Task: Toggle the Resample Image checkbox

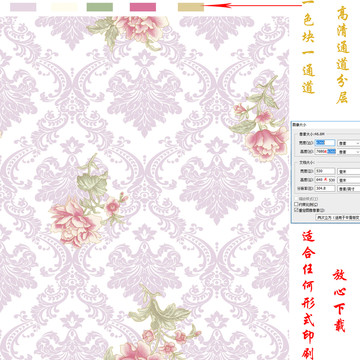Action: (296, 210)
